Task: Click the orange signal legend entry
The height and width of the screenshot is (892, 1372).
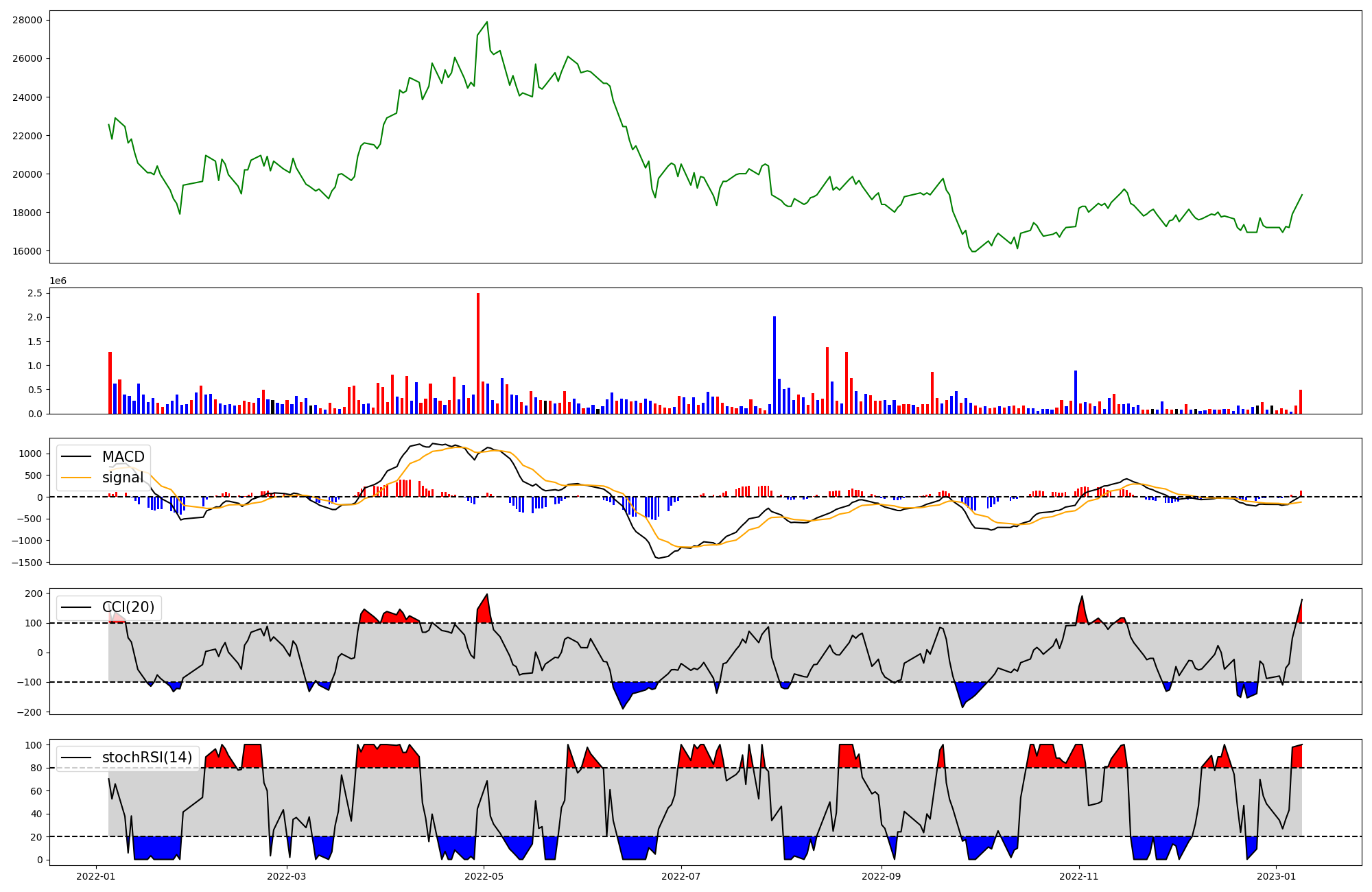Action: pyautogui.click(x=123, y=478)
